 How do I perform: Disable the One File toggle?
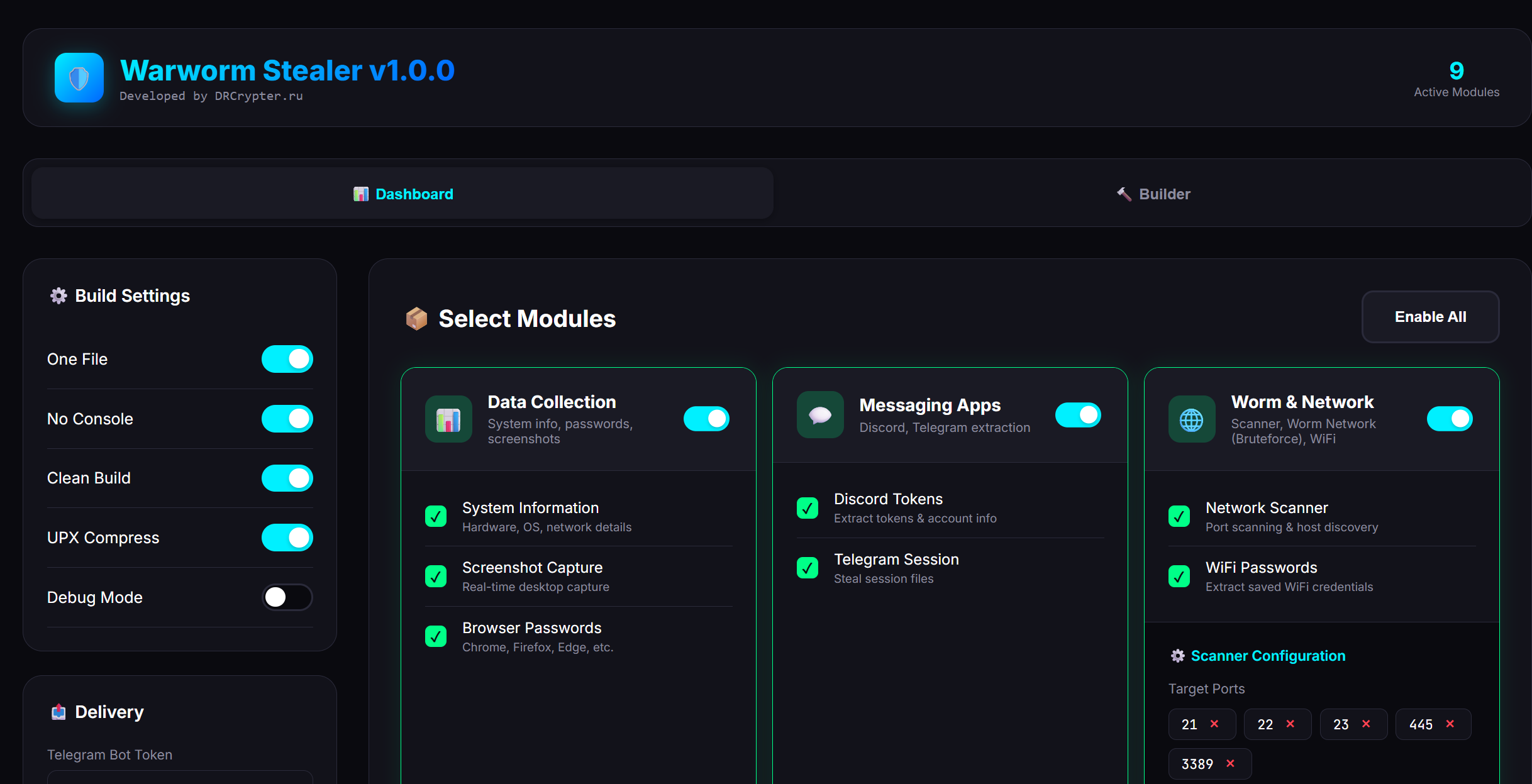[x=287, y=359]
